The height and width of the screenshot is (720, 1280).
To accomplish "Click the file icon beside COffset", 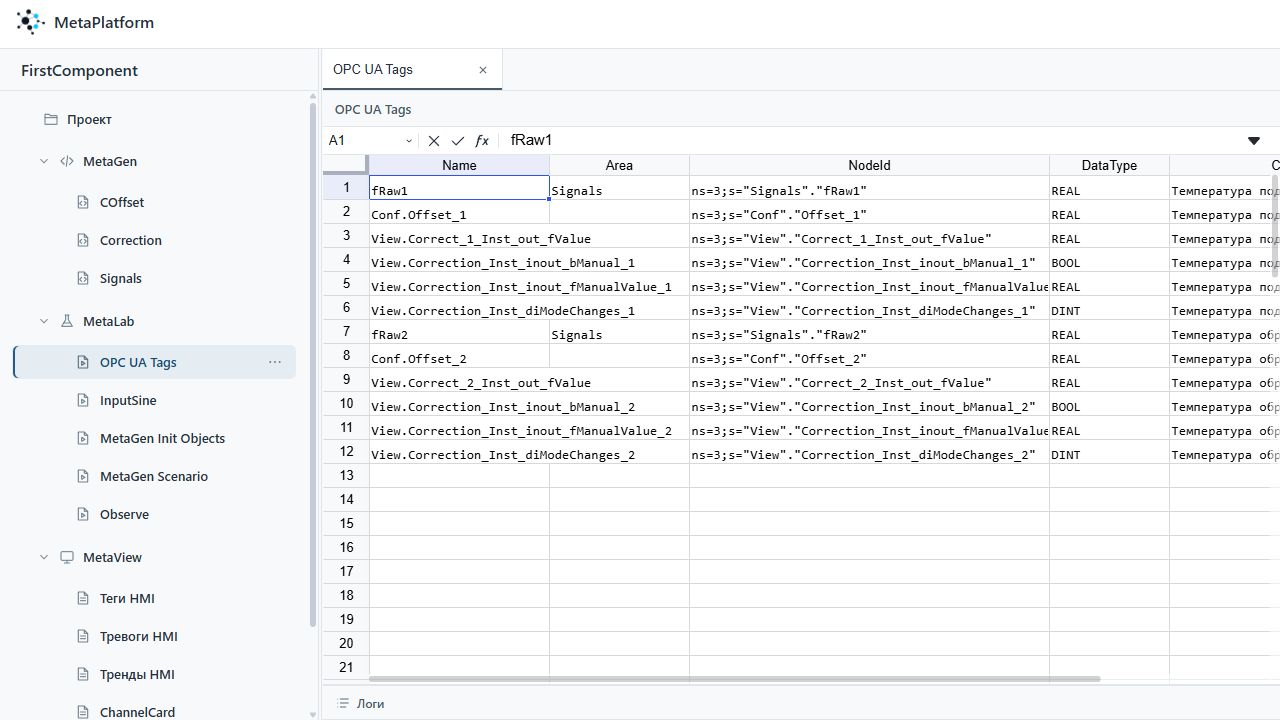I will pos(83,202).
